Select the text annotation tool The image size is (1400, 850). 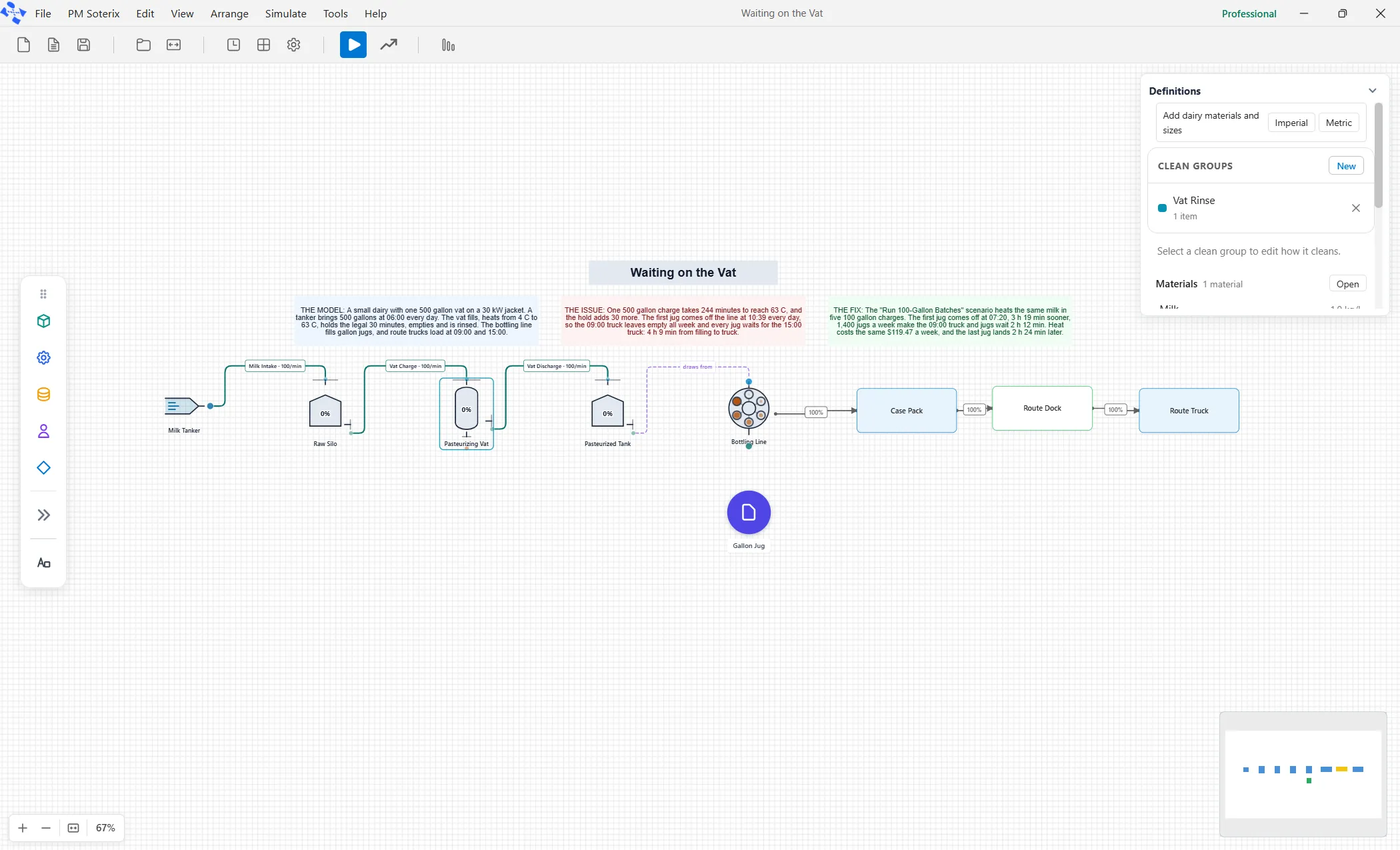click(x=43, y=563)
